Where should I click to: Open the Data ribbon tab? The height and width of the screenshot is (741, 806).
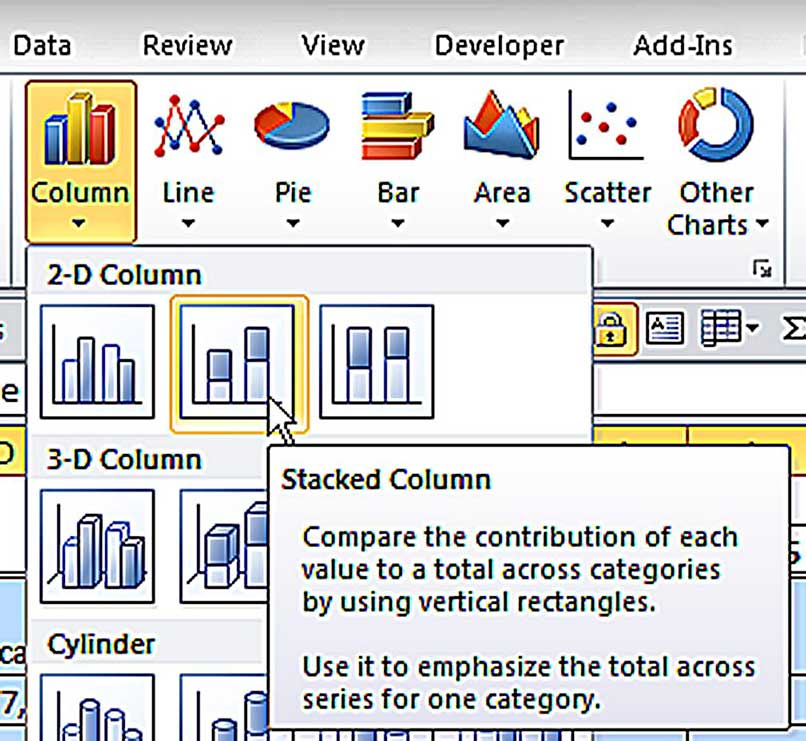point(42,45)
